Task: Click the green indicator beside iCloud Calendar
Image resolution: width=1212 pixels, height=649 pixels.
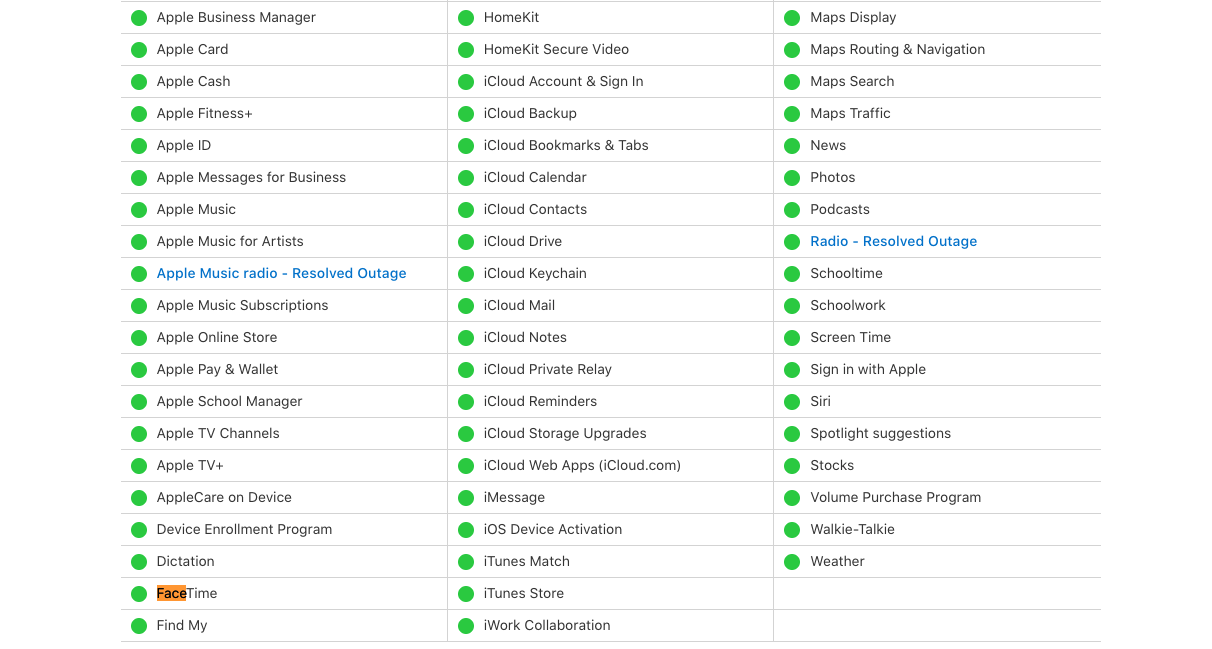Action: [x=466, y=178]
